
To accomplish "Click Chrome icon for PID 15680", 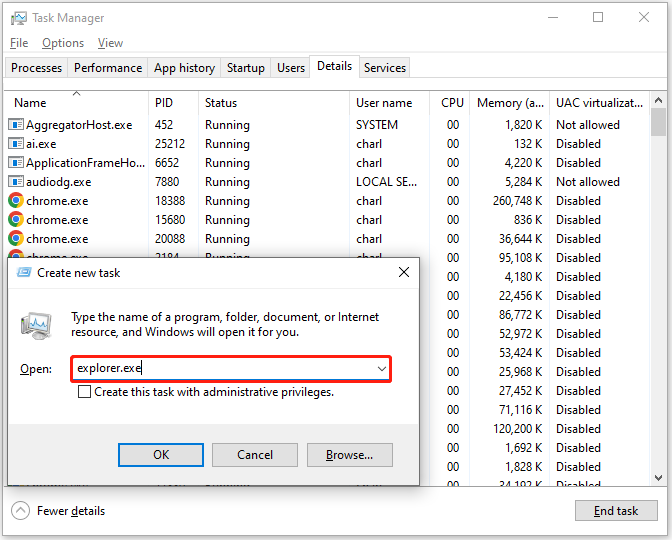I will point(16,219).
